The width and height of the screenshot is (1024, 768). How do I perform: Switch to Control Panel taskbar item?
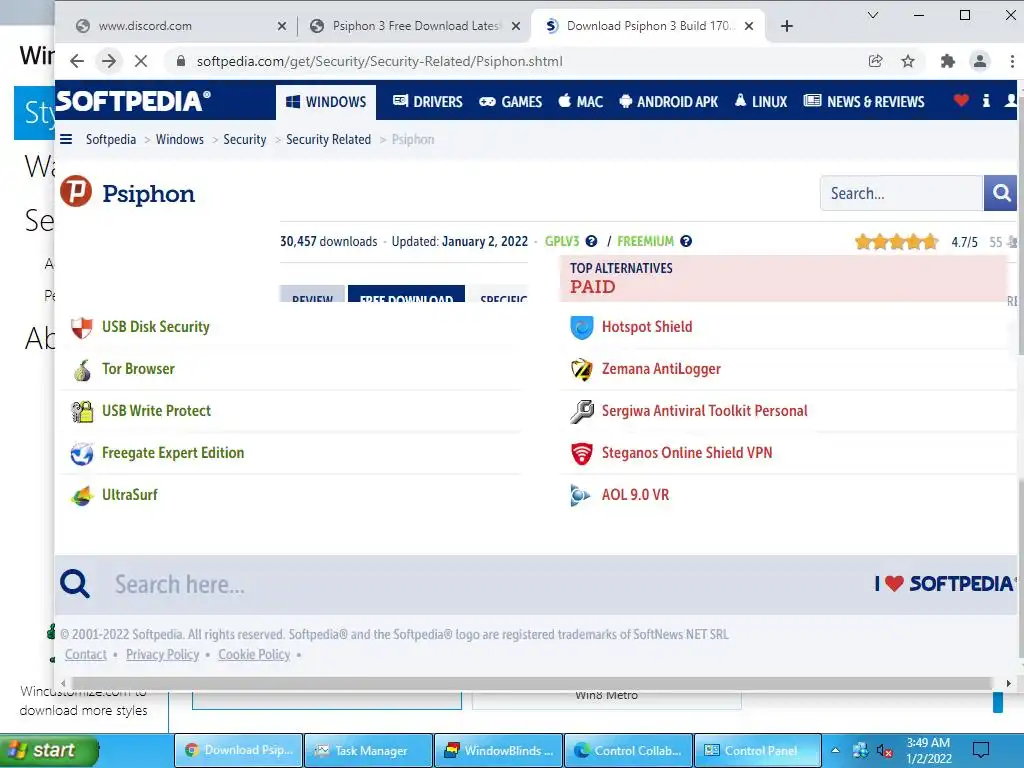coord(758,750)
